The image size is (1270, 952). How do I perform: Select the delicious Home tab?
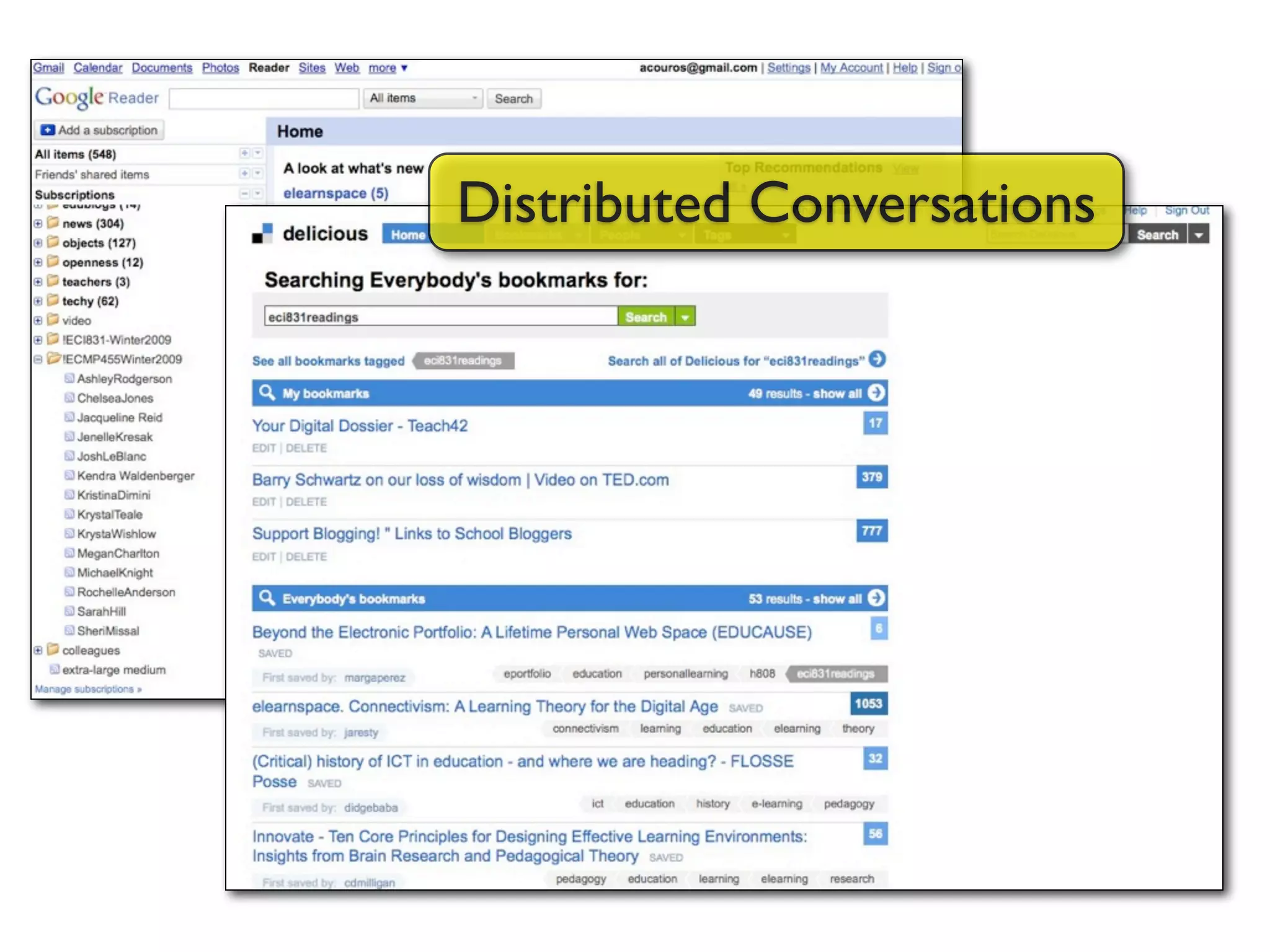tap(407, 234)
